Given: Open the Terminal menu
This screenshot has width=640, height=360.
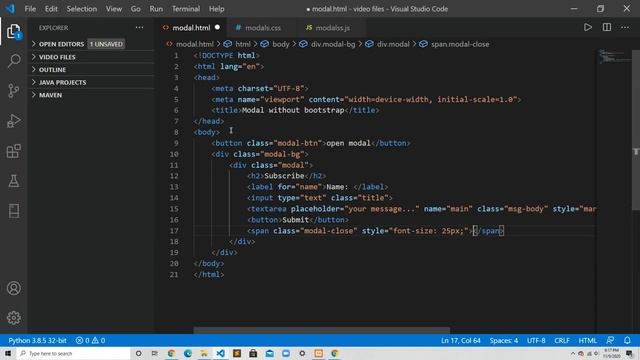Looking at the screenshot, I should (186, 9).
